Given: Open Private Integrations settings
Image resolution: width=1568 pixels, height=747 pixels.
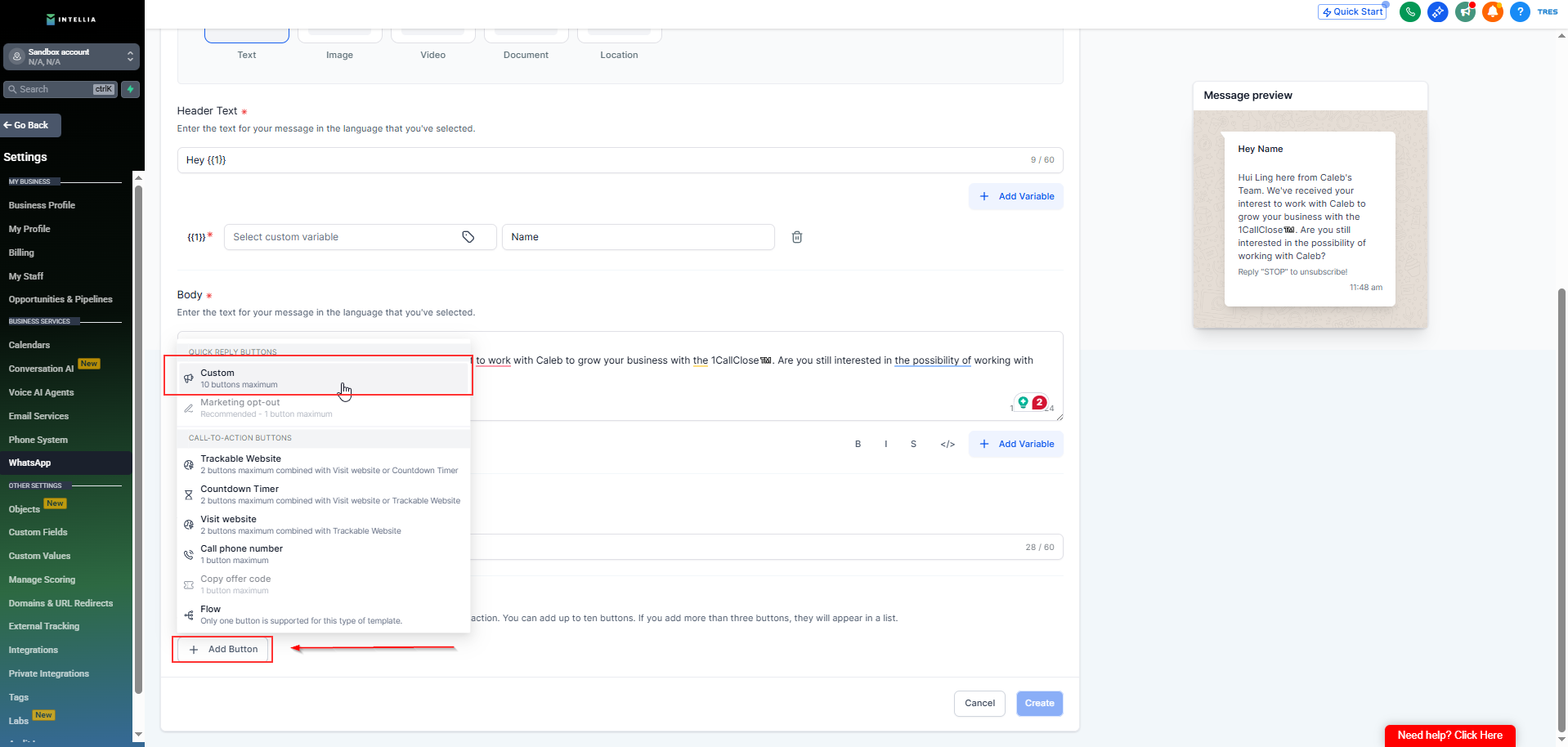Looking at the screenshot, I should [49, 673].
